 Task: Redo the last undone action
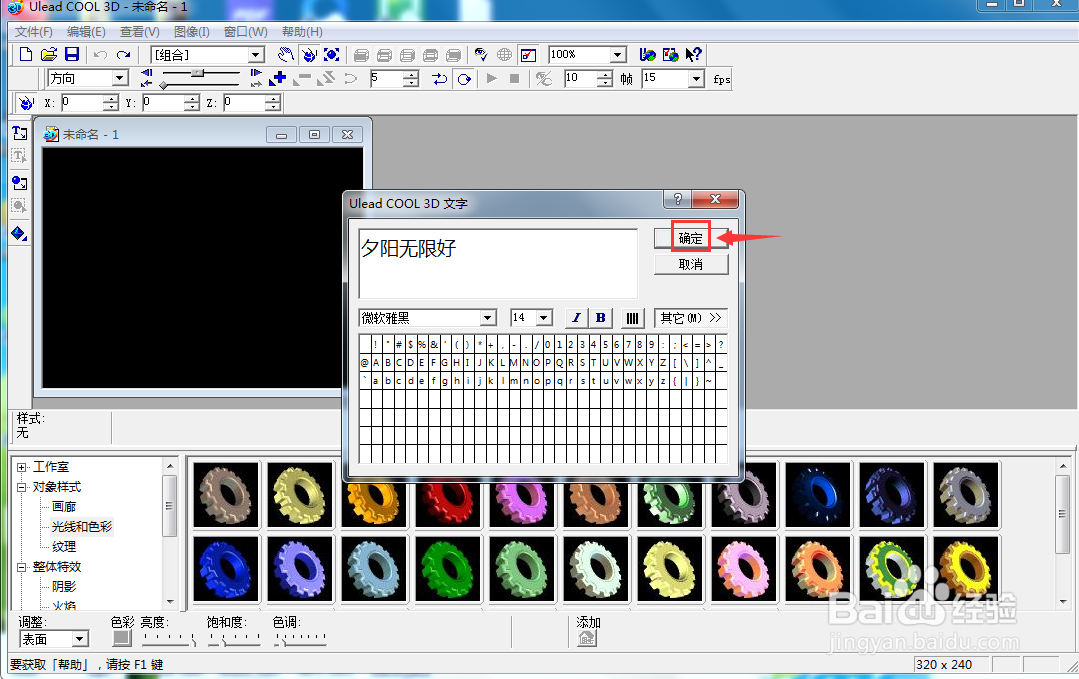tap(123, 54)
